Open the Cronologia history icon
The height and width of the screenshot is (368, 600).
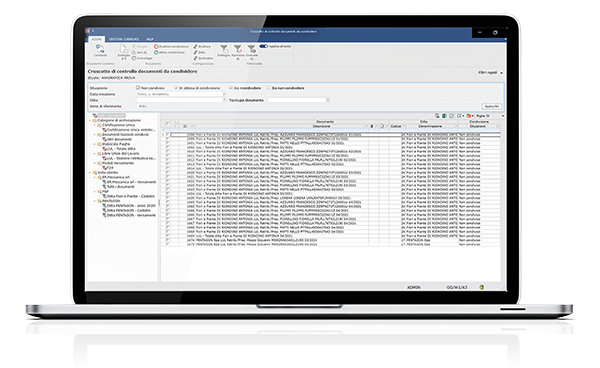[134, 58]
